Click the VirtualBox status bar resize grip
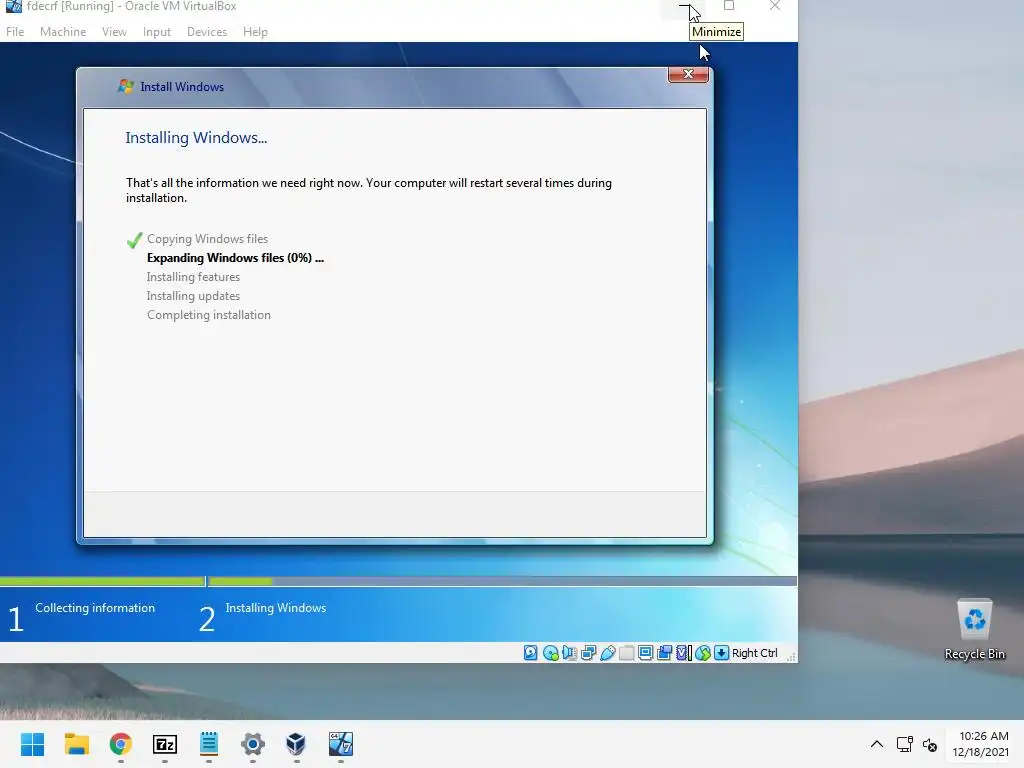 [791, 656]
